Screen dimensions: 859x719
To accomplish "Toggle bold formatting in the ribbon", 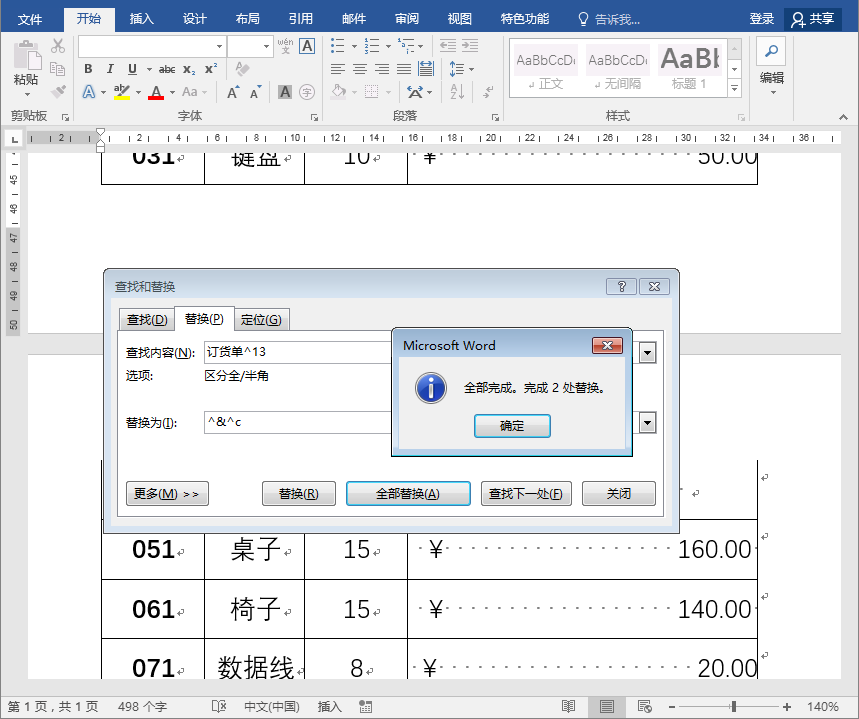I will [88, 68].
